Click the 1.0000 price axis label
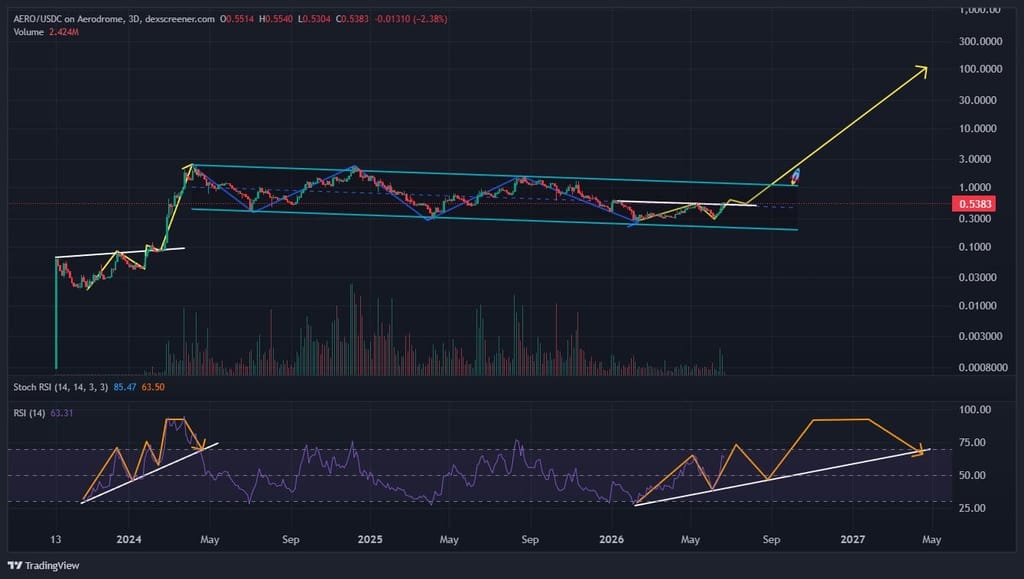Viewport: 1024px width, 579px height. coord(975,187)
